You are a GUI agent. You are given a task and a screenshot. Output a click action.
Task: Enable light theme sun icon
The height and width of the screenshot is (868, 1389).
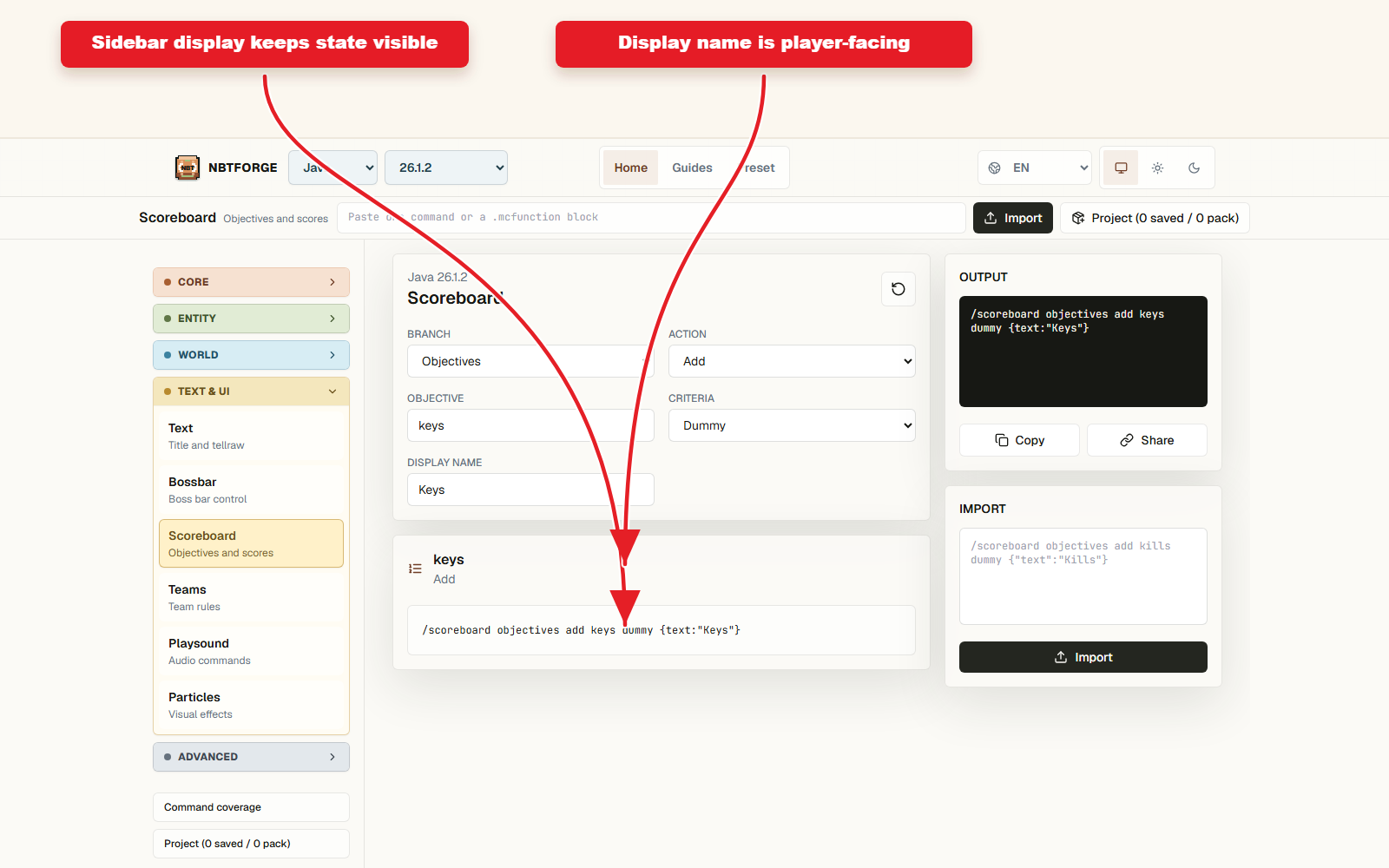coord(1157,168)
